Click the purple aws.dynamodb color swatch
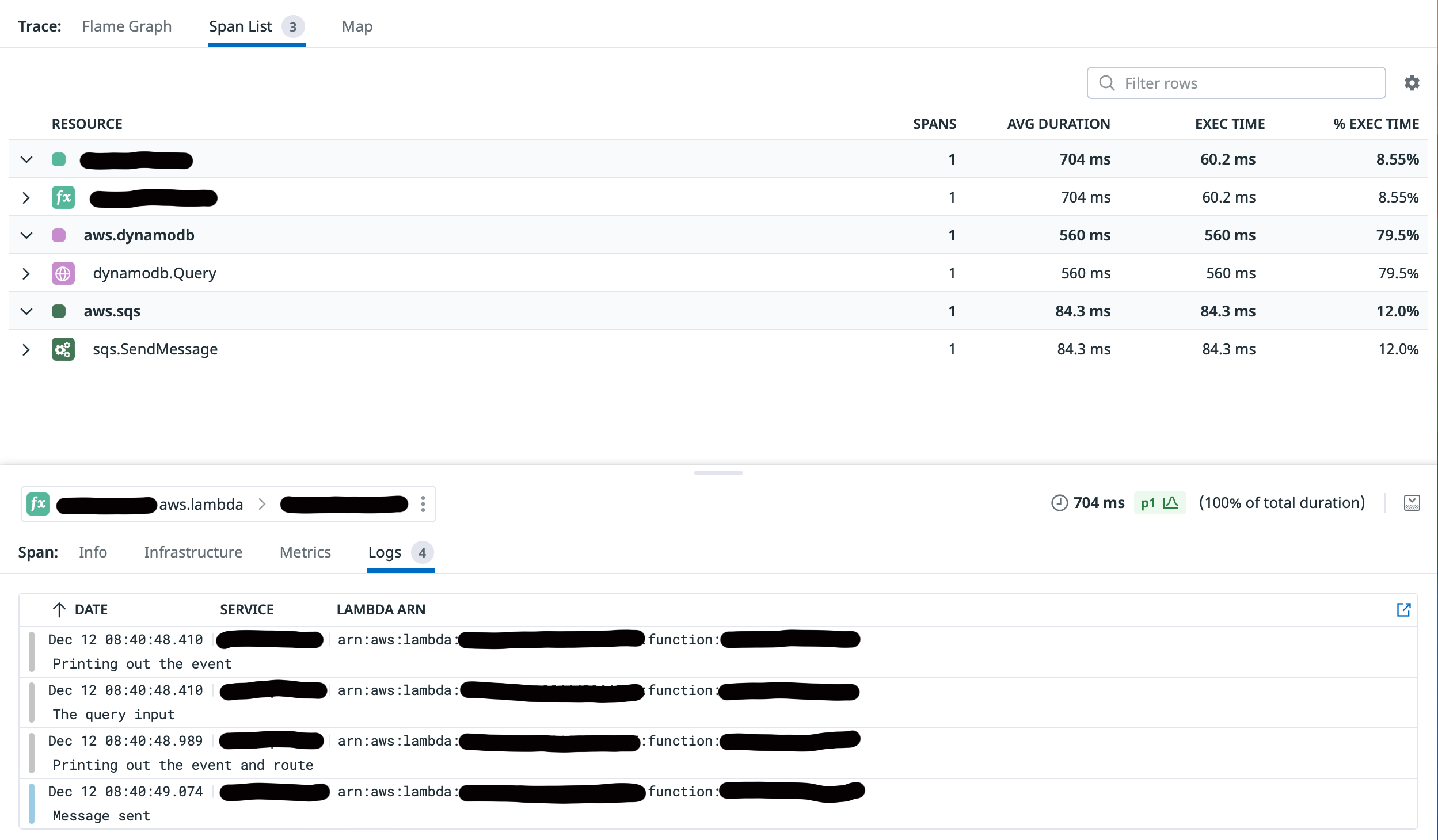Viewport: 1438px width, 840px height. coord(59,235)
